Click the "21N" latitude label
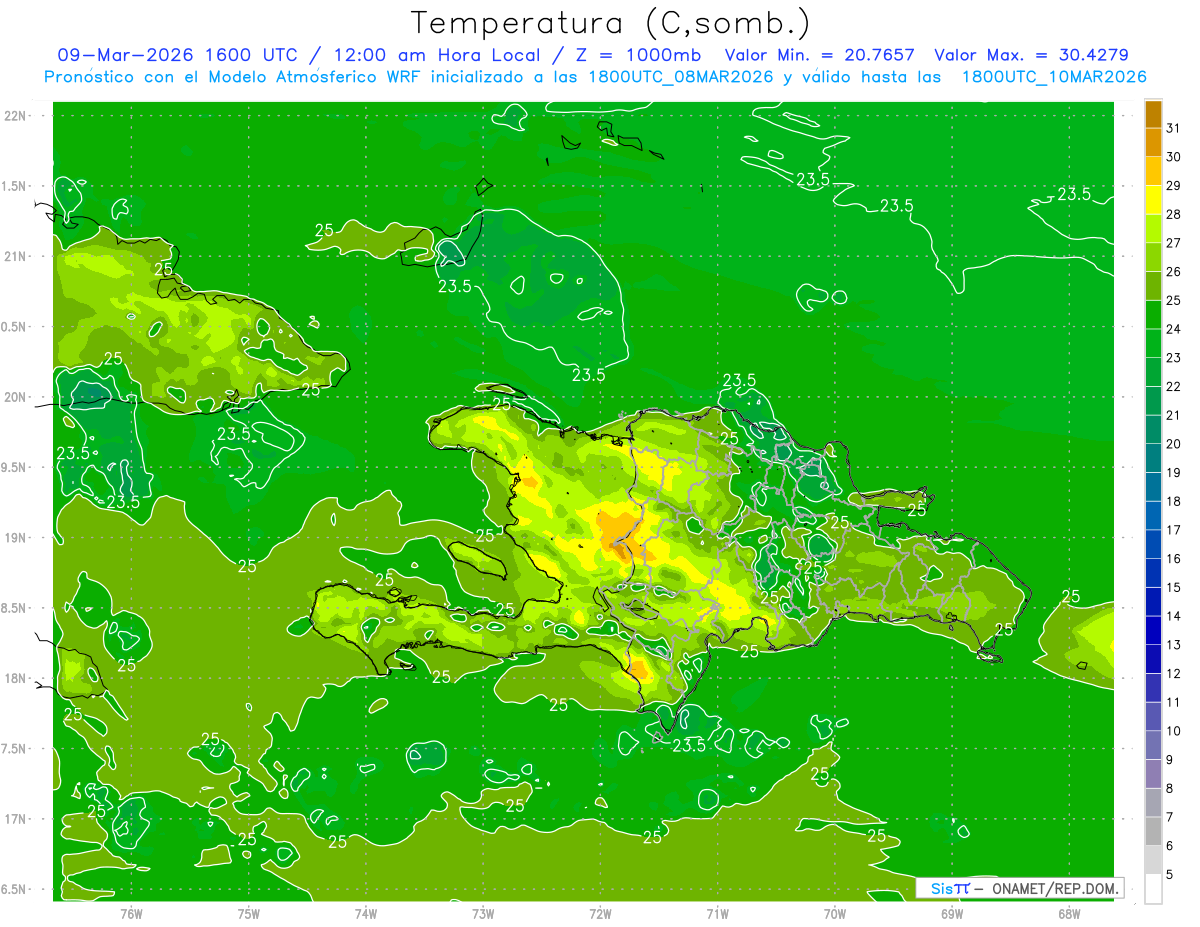Screen dimensions: 1200x927 coord(14,256)
